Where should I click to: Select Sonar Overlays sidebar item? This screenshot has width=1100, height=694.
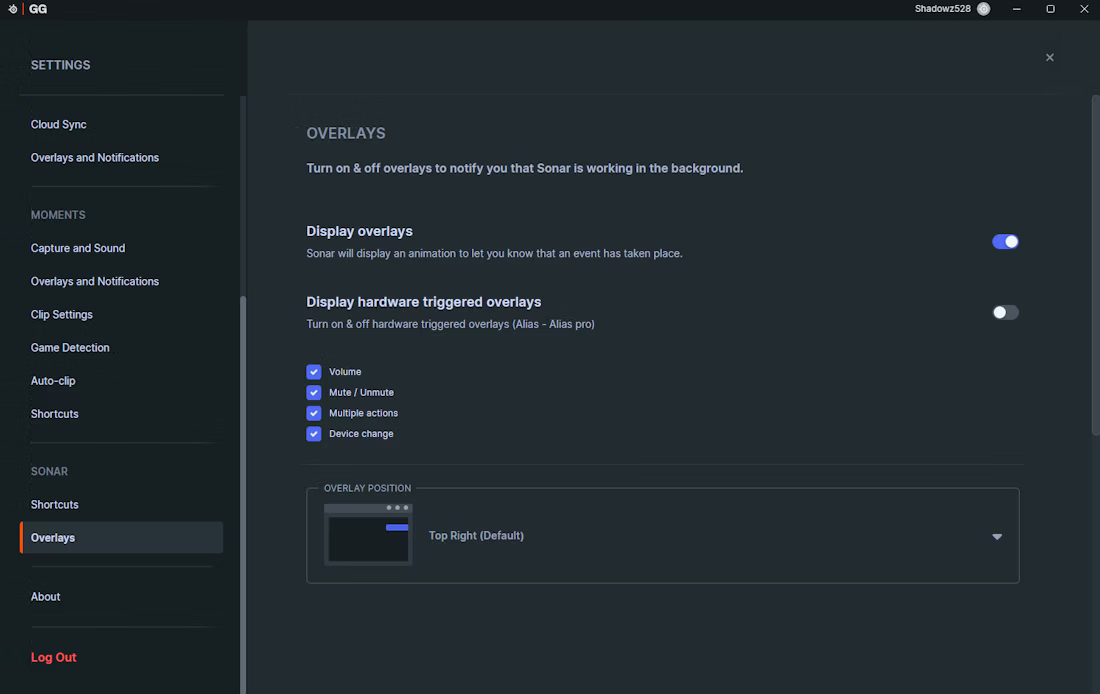pos(122,538)
